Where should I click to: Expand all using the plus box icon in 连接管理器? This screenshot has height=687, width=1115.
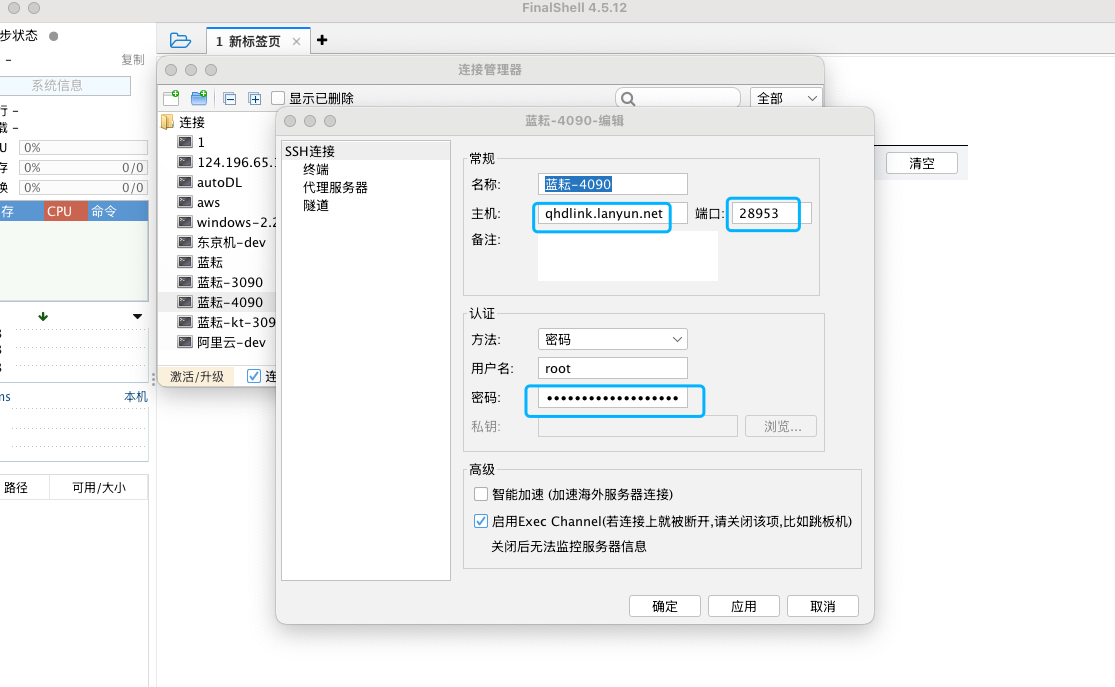point(255,99)
